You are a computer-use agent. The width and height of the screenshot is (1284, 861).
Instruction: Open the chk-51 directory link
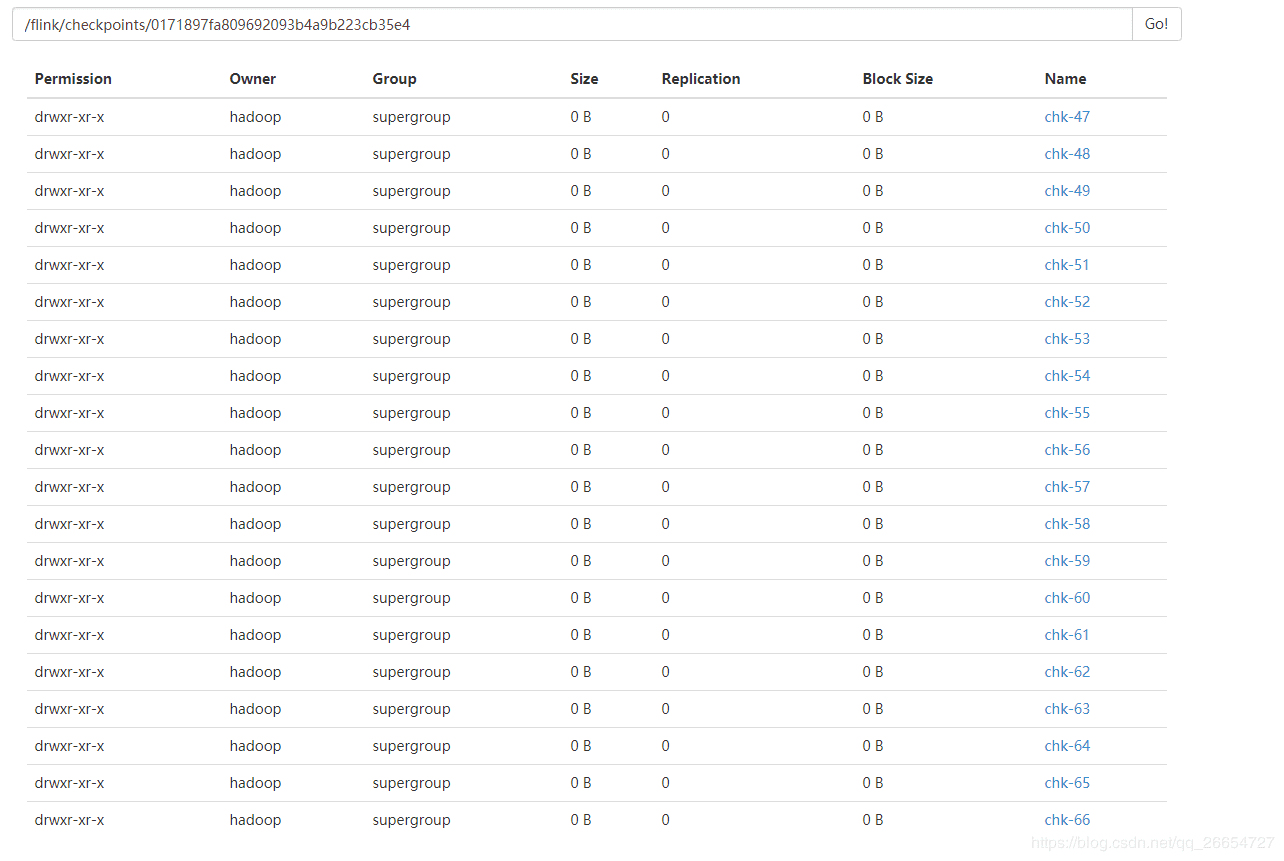coord(1067,265)
